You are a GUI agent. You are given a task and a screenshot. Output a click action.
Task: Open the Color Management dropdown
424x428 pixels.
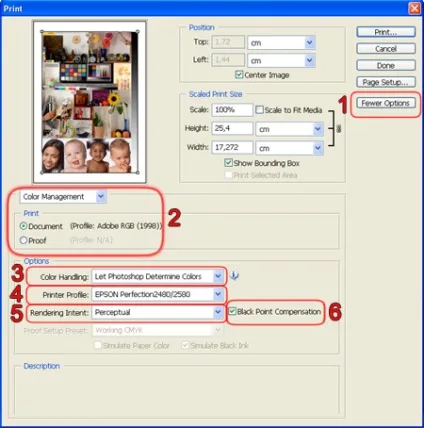(x=63, y=197)
